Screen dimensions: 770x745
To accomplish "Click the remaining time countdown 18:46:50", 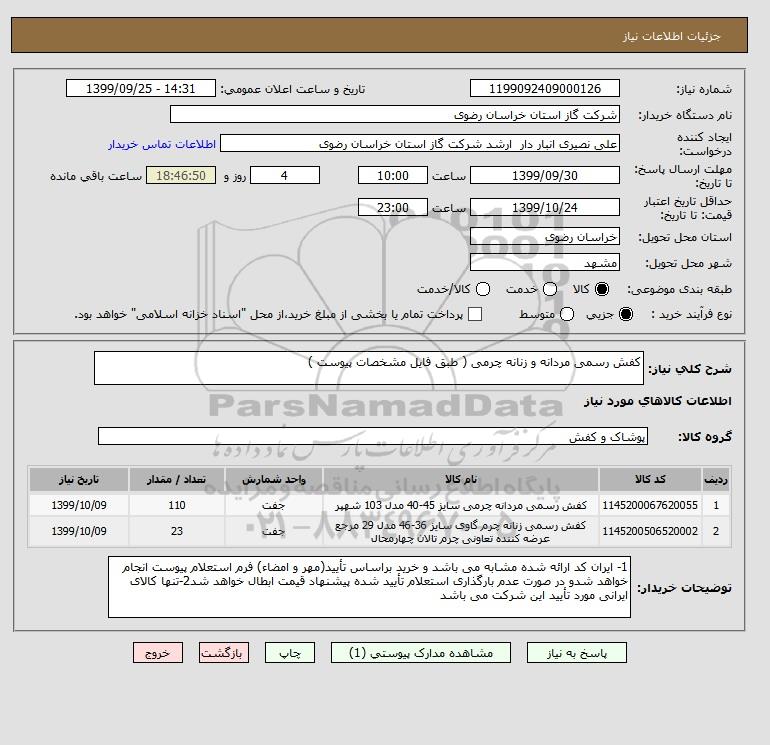I will 181,175.
